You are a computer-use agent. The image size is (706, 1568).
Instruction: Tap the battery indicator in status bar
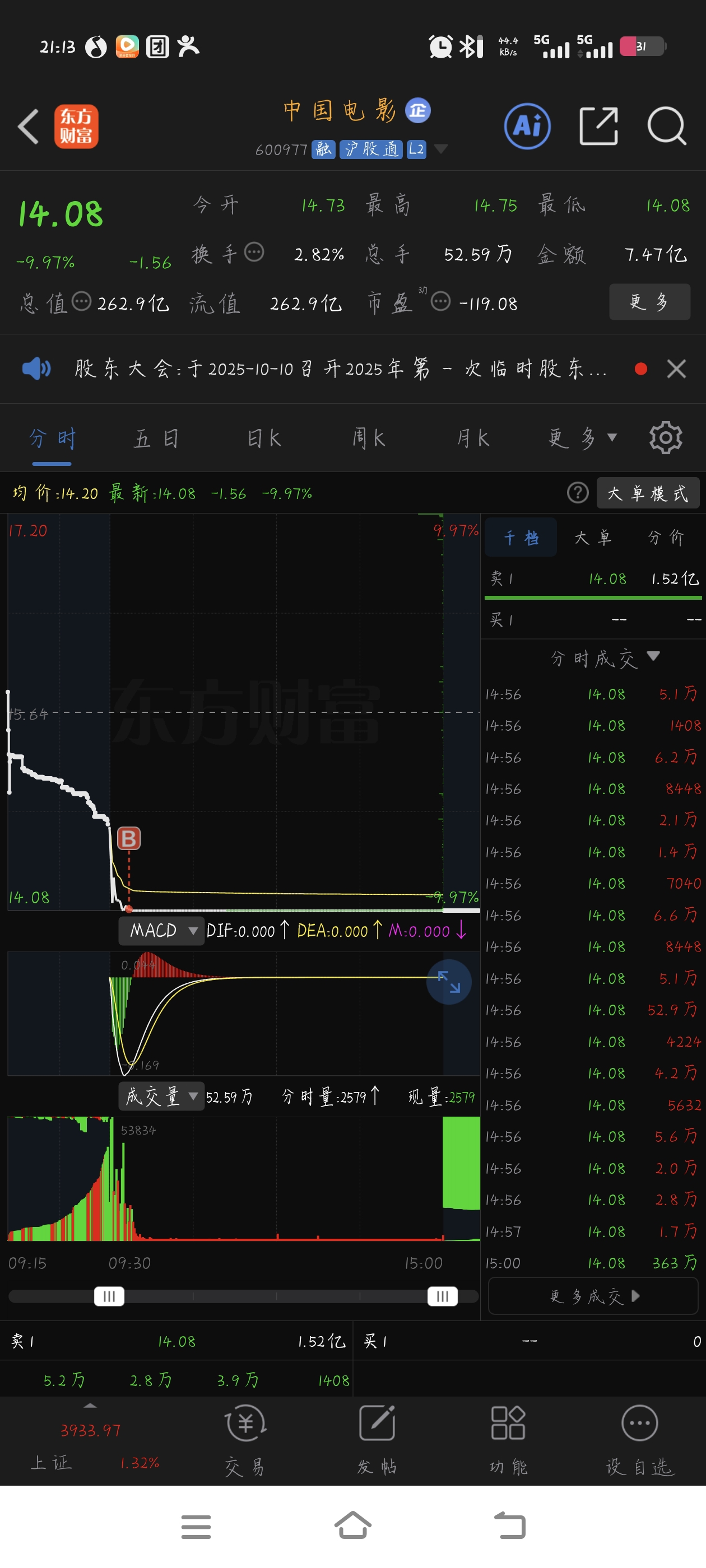coord(643,46)
